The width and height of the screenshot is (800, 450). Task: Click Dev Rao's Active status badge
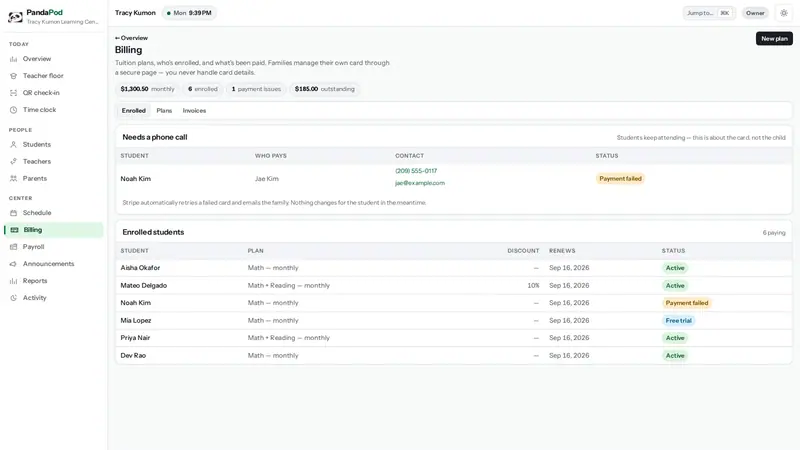[x=675, y=356]
